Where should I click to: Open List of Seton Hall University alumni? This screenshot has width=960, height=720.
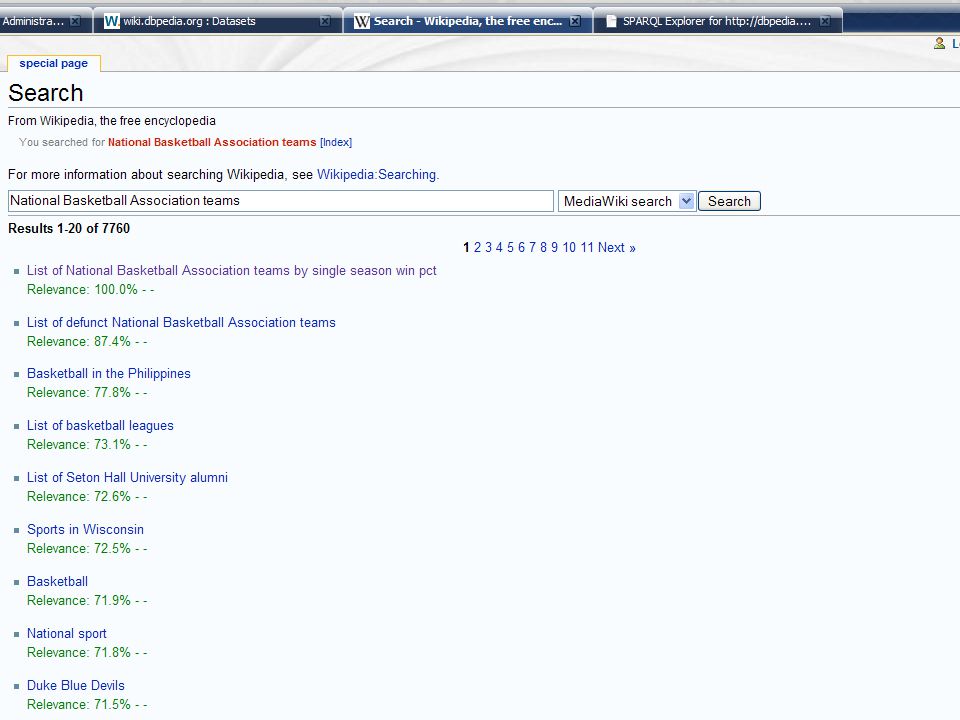[x=127, y=478]
